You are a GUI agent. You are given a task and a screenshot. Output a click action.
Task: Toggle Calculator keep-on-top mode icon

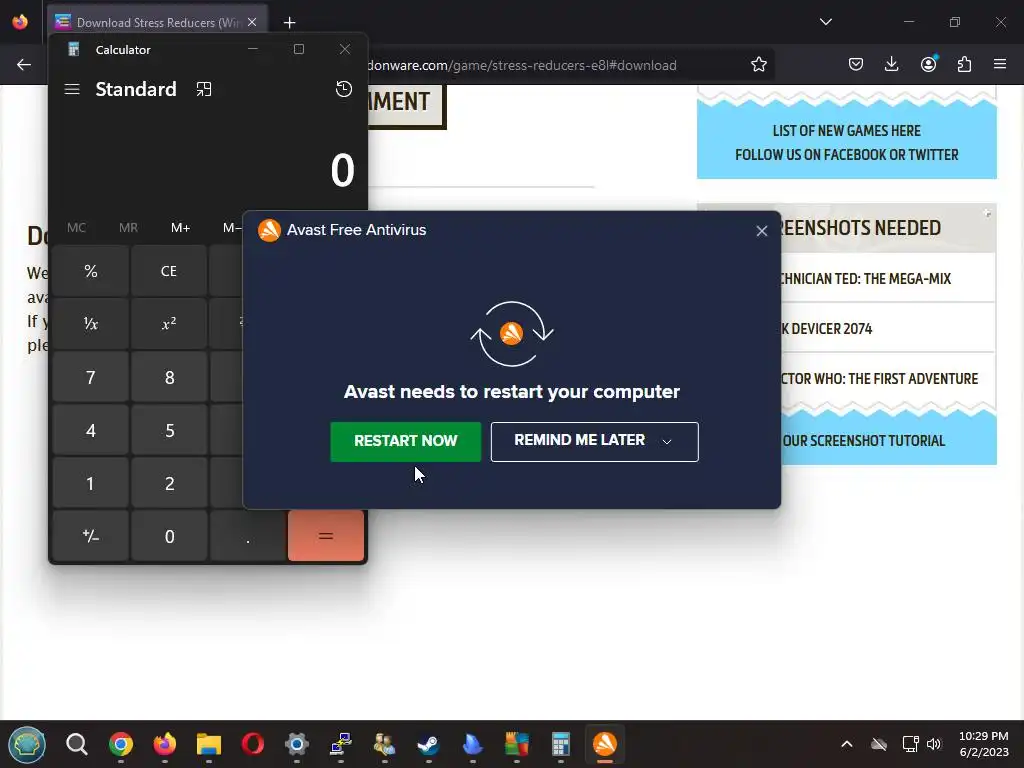(x=204, y=89)
